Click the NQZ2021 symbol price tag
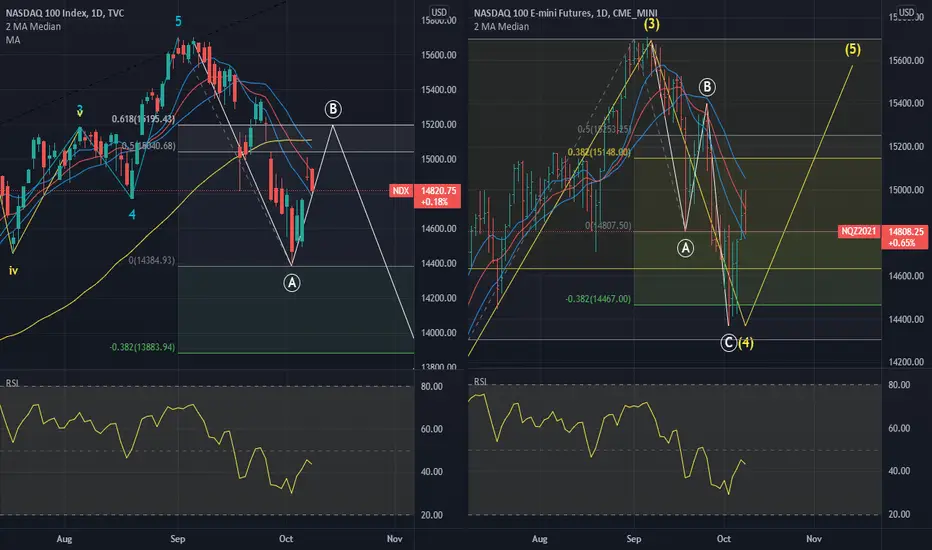 click(x=859, y=231)
